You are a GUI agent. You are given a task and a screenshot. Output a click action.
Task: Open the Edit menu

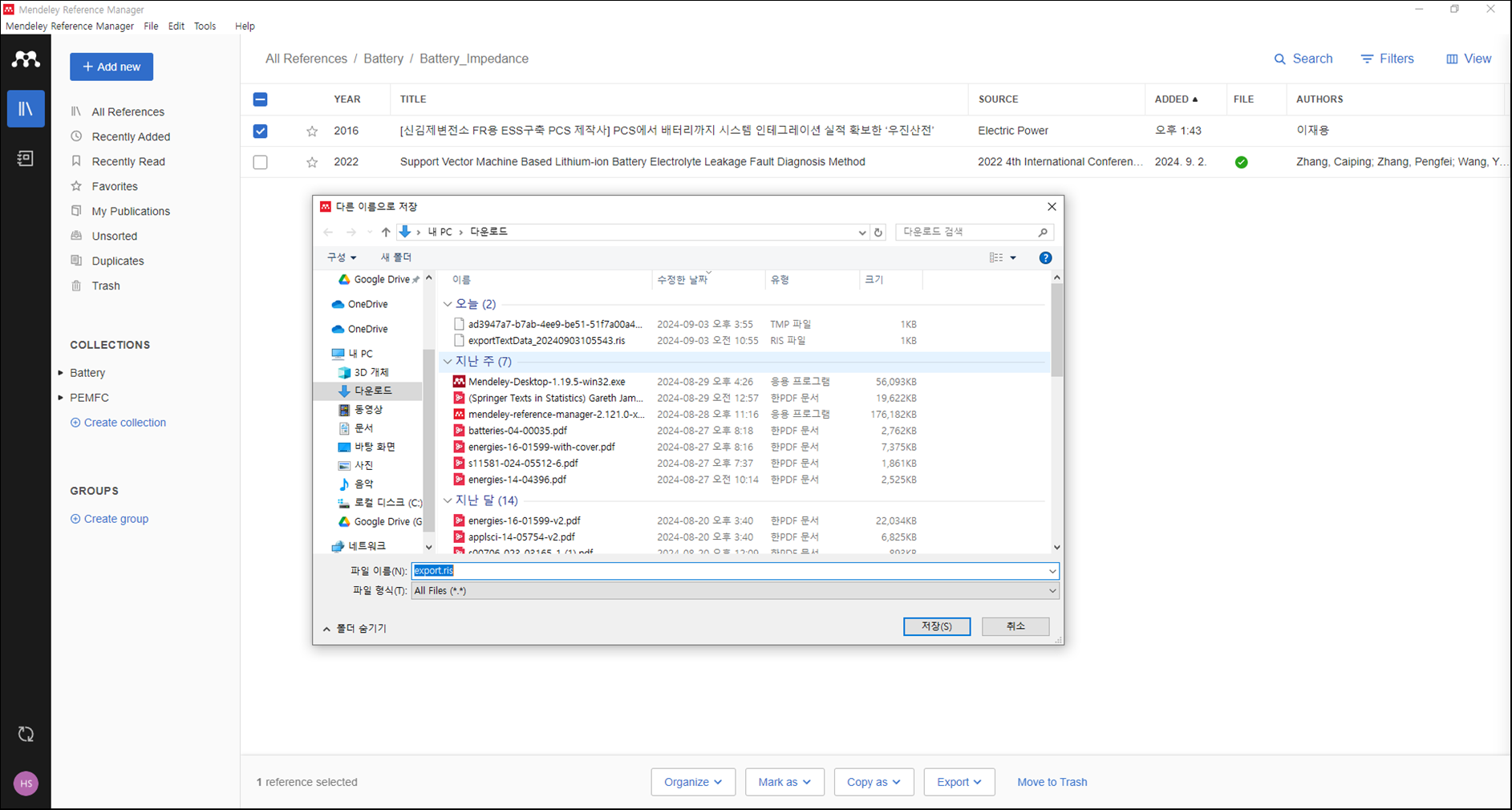click(176, 26)
